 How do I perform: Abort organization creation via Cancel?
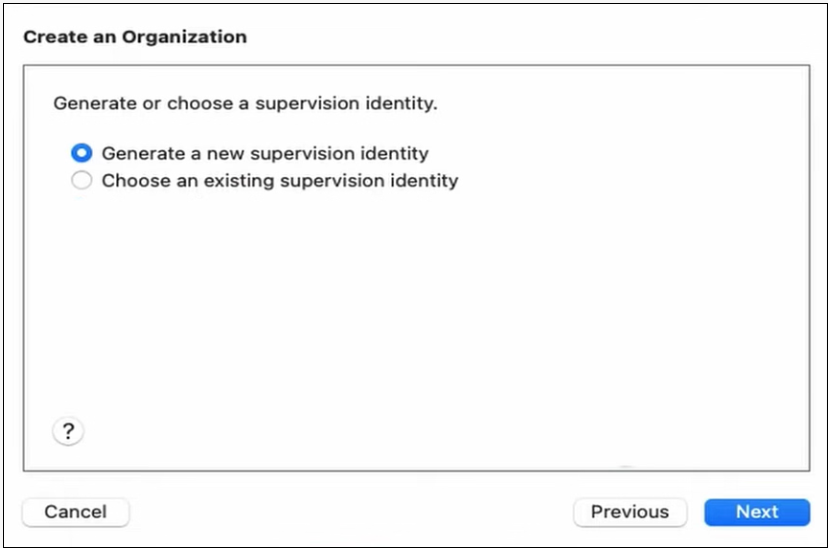[x=75, y=512]
